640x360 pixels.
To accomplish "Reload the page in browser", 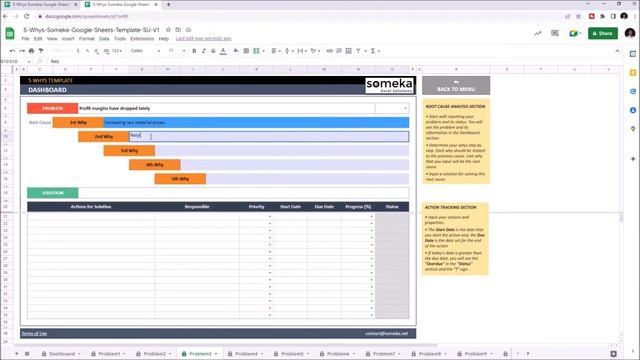I will (27, 16).
